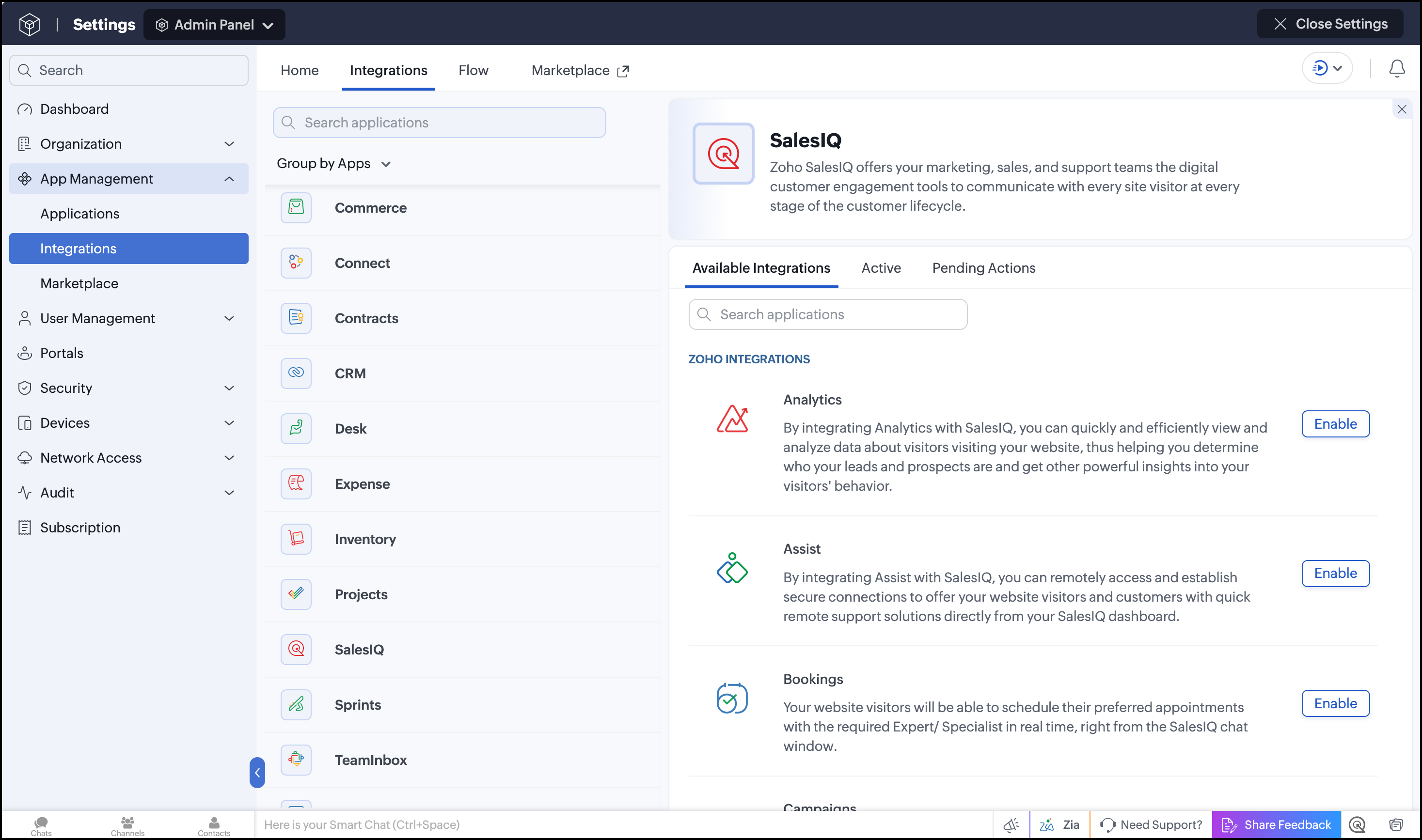Switch to the Active tab
The image size is (1422, 840).
coord(881,268)
